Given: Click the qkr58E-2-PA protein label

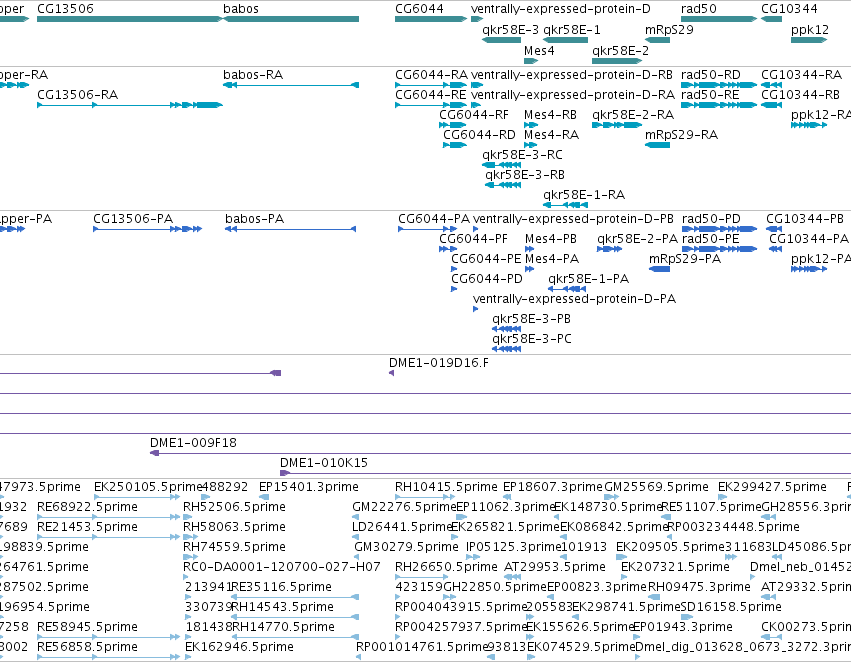Looking at the screenshot, I should [x=638, y=239].
